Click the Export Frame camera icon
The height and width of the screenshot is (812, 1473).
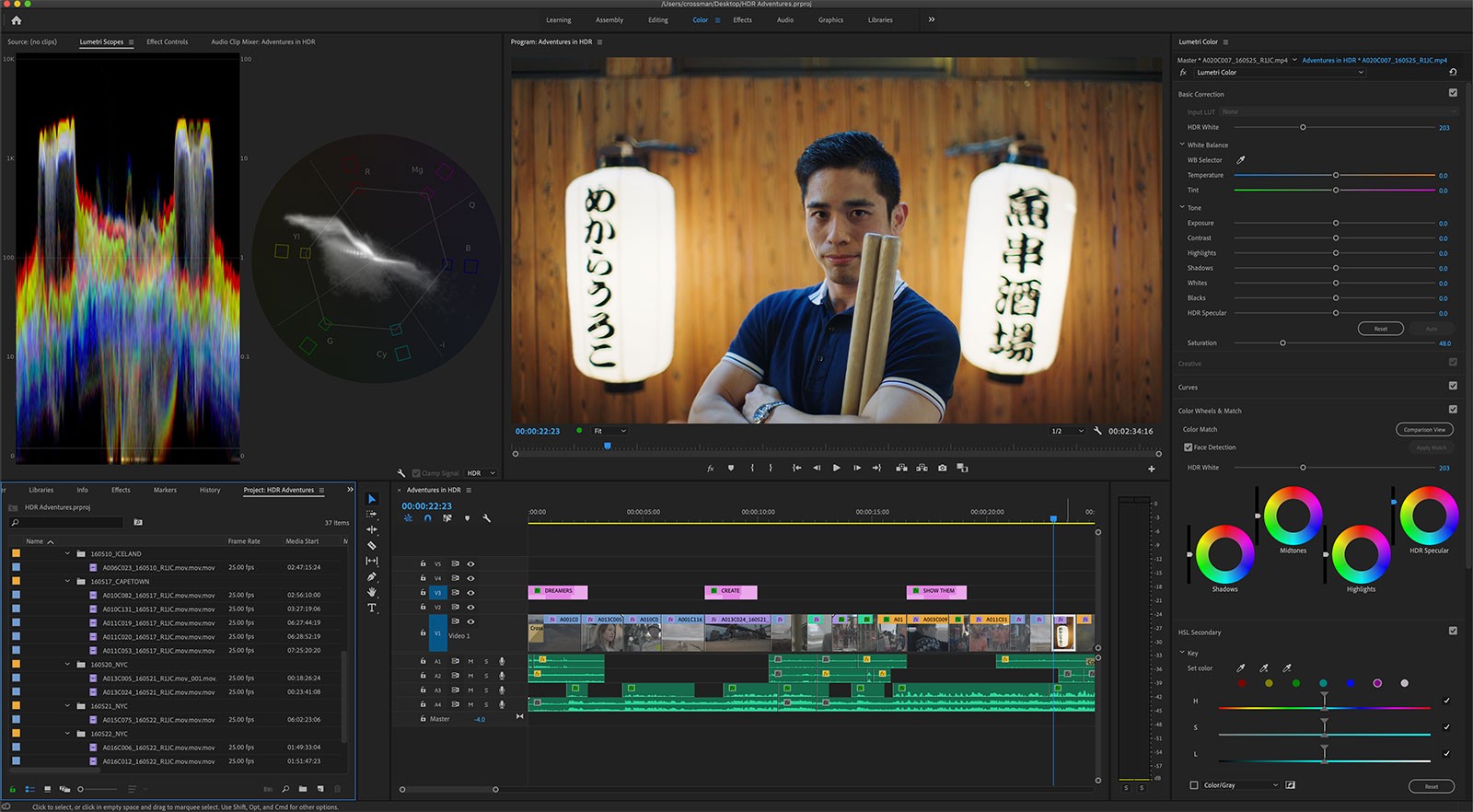pyautogui.click(x=942, y=468)
